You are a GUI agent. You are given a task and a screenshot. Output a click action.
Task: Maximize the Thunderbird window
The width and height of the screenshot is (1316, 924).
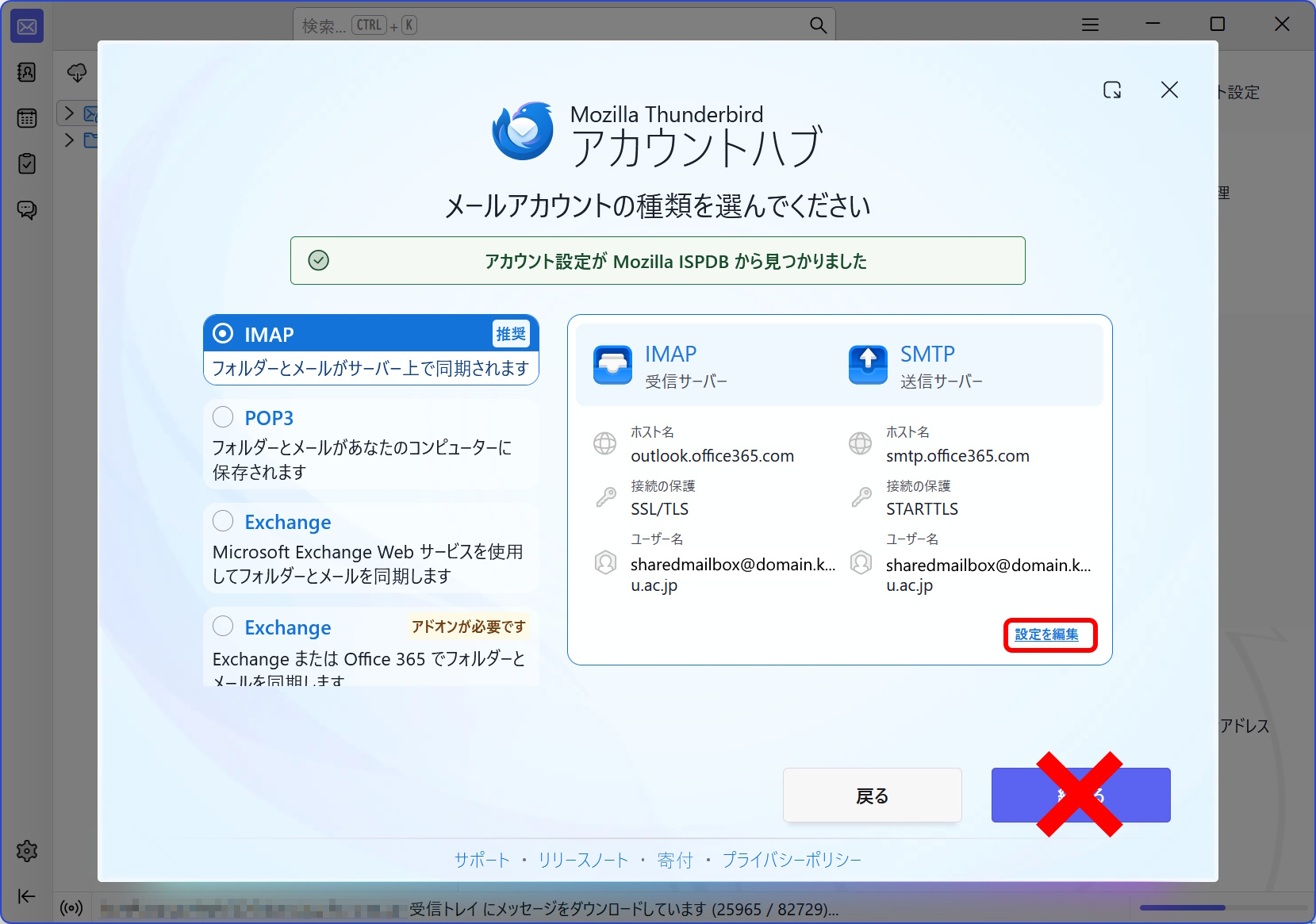point(1217,25)
